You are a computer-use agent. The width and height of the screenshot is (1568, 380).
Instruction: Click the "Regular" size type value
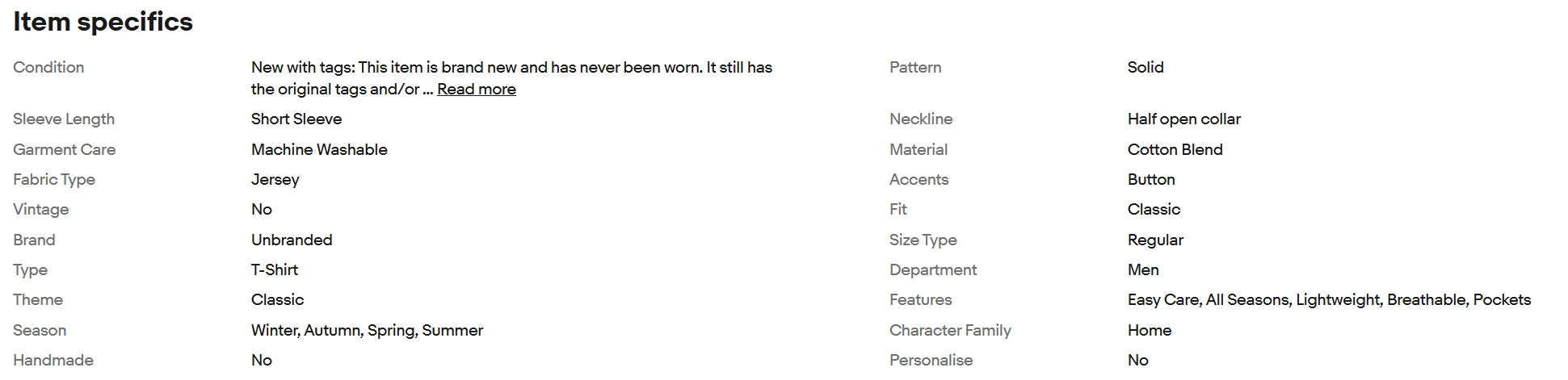(x=1155, y=240)
